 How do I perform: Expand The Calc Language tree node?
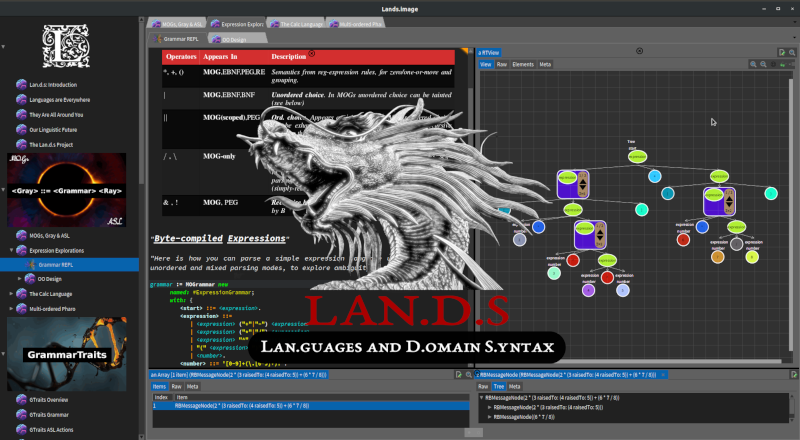[11, 294]
